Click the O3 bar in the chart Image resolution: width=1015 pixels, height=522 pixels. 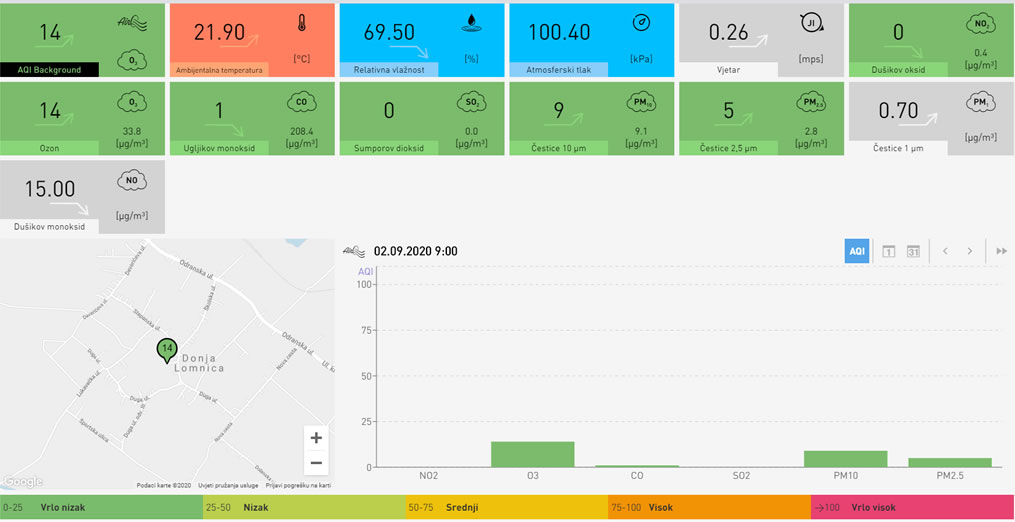532,454
